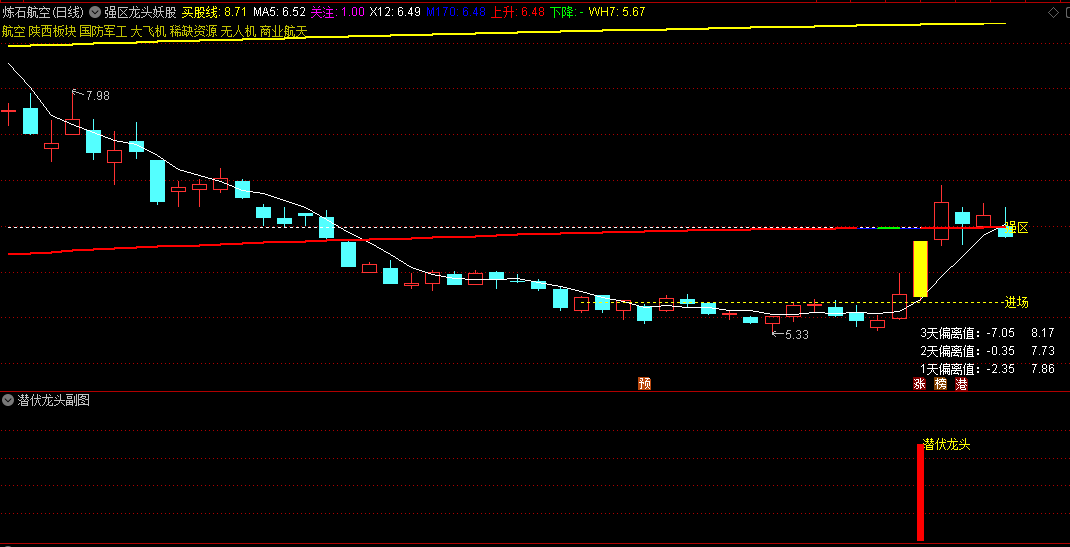Click the 7.73 deviation price value
Viewport: 1070px width, 547px height.
tap(1043, 351)
